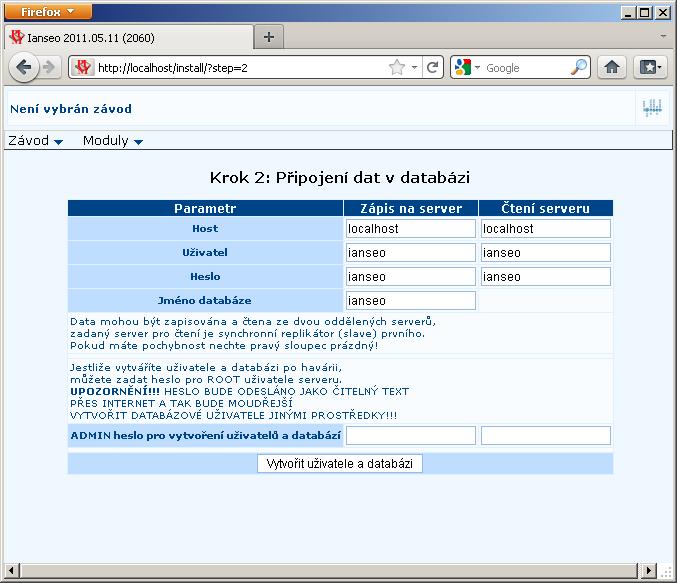The image size is (677, 583).
Task: Click the horizontal scrollbar track
Action: tap(329, 570)
